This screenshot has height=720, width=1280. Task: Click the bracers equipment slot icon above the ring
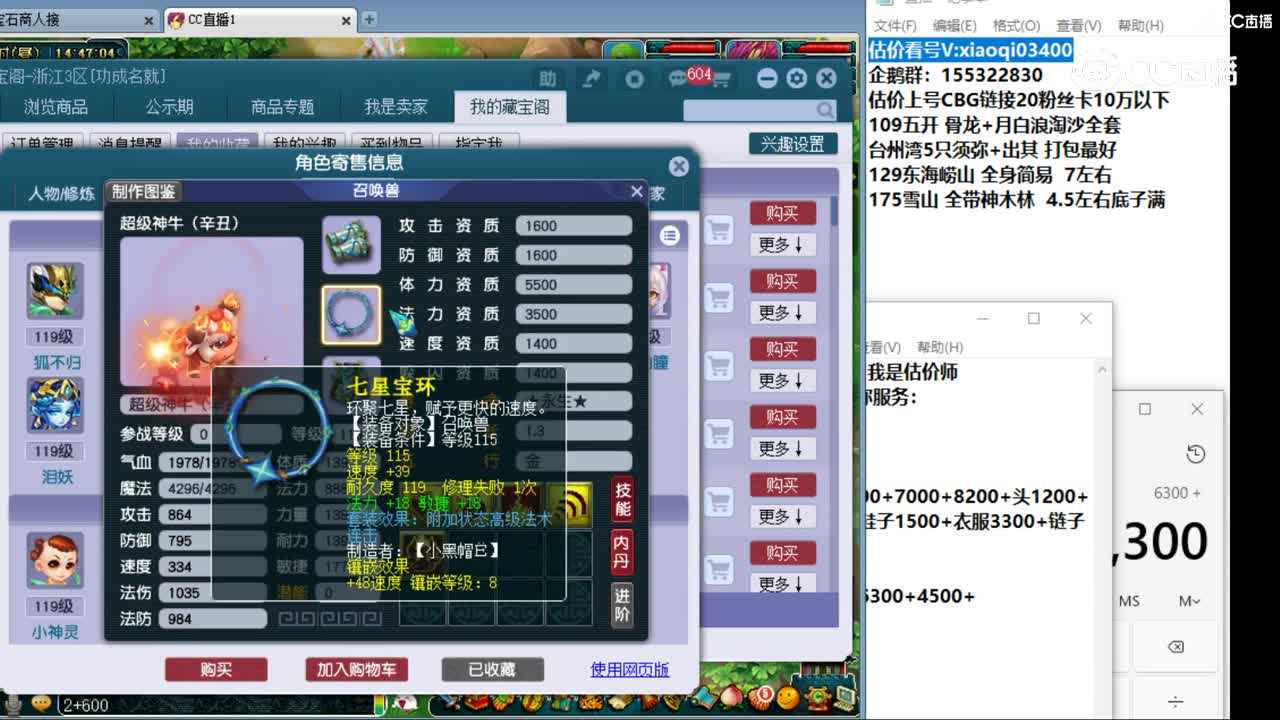350,243
